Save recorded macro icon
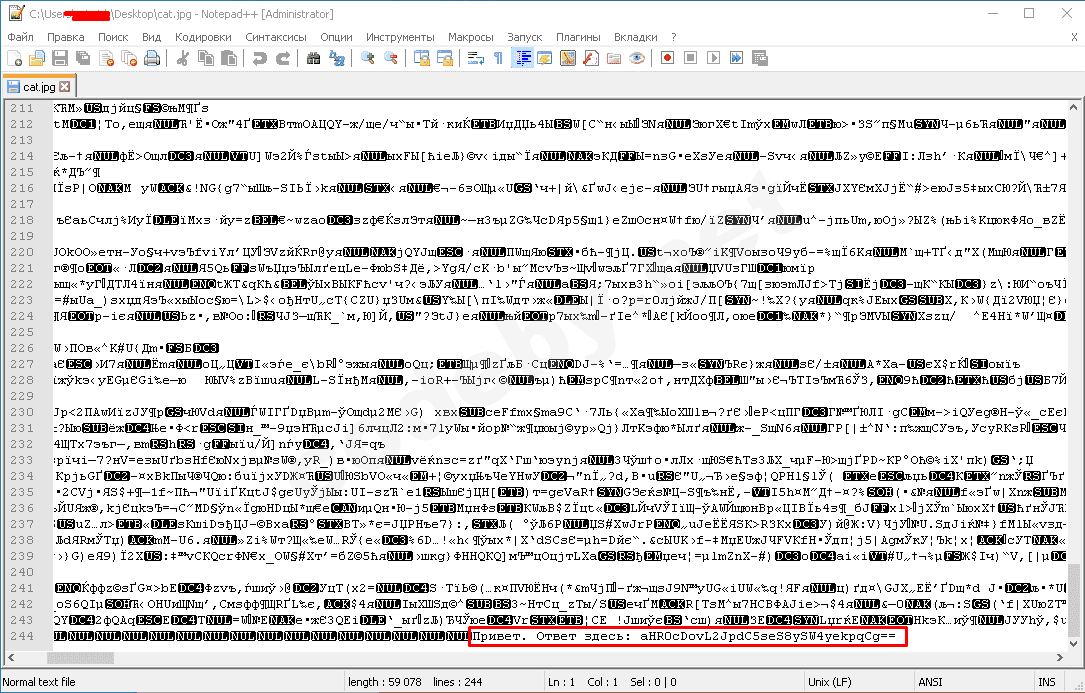 (760, 58)
